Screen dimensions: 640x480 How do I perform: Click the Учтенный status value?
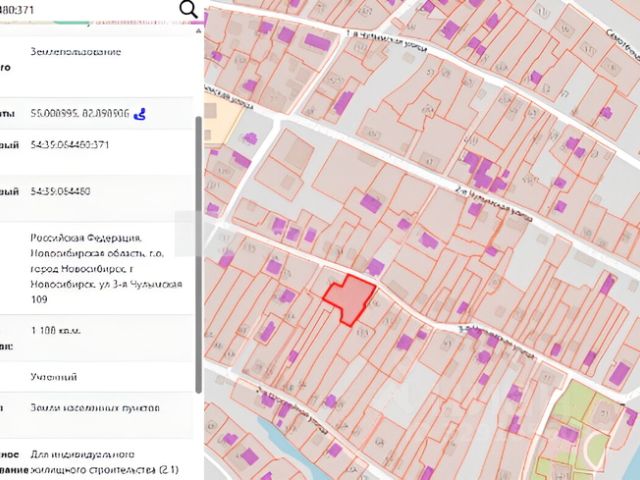pos(54,376)
